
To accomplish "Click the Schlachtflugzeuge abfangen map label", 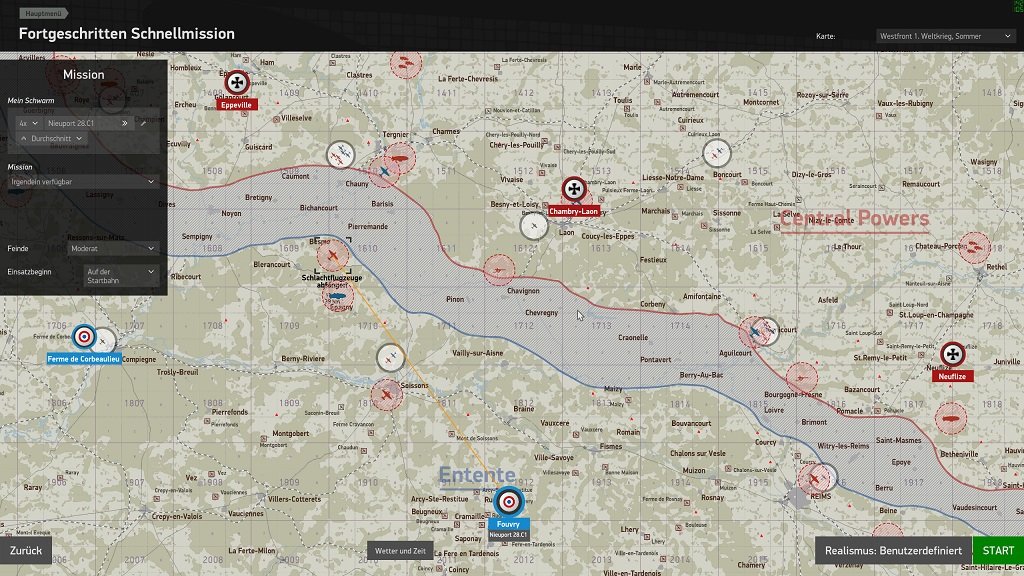I will [332, 281].
